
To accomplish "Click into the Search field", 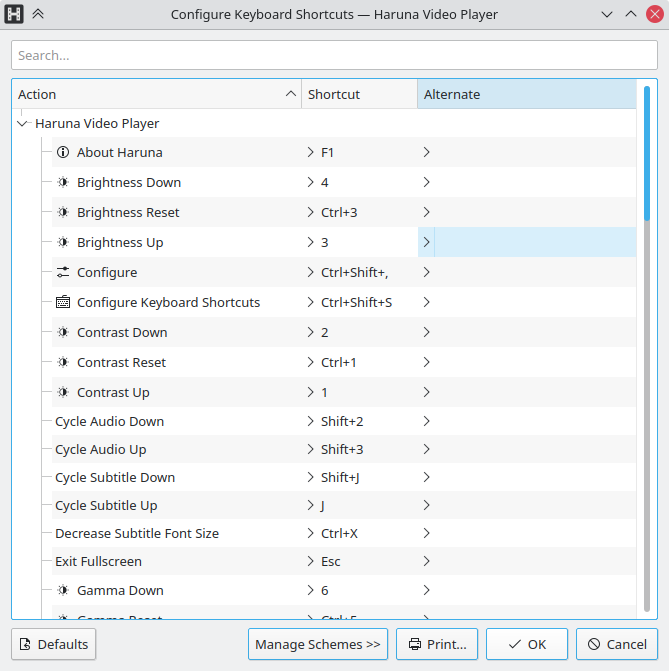I will point(334,56).
